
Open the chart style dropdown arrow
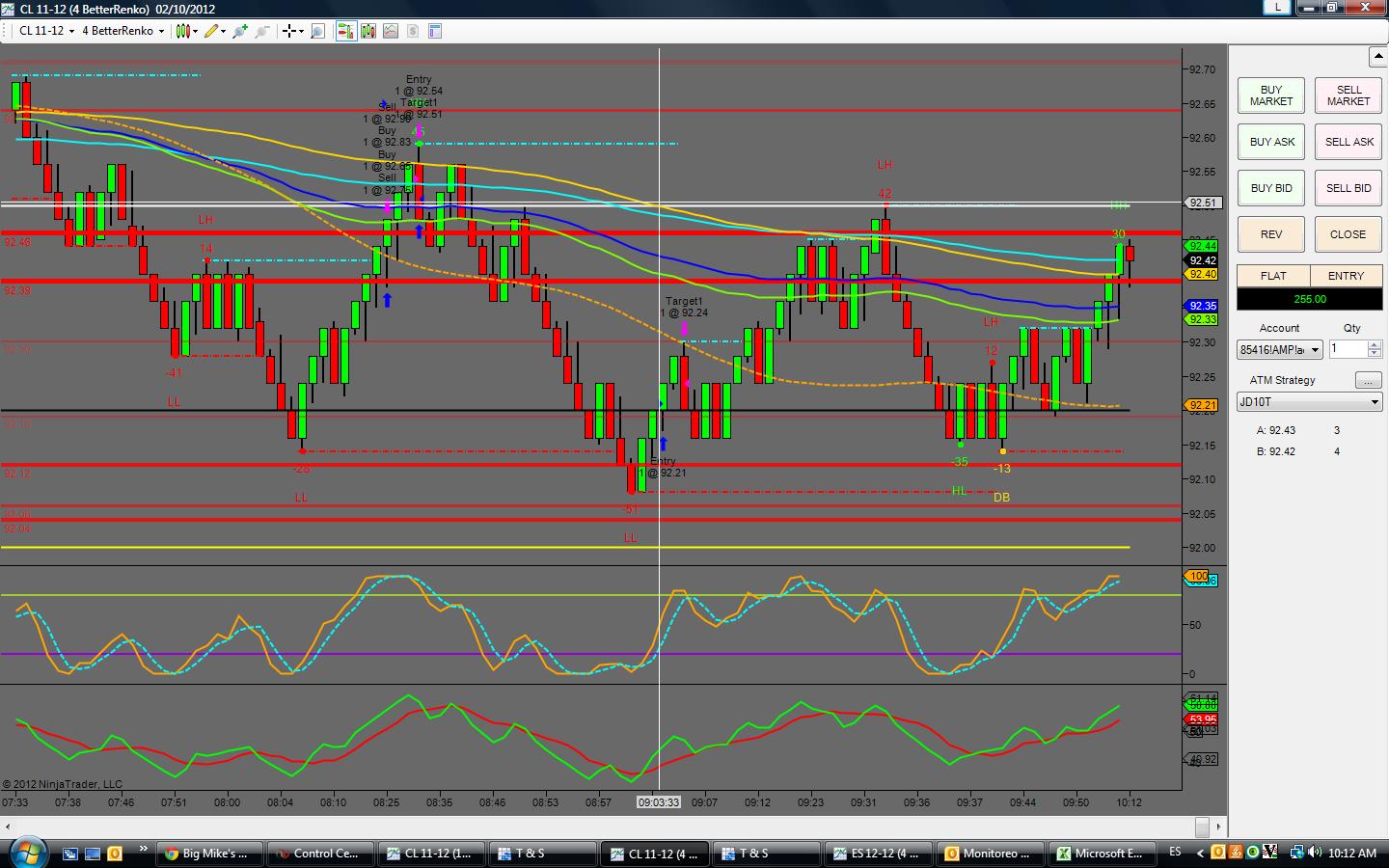coord(195,31)
